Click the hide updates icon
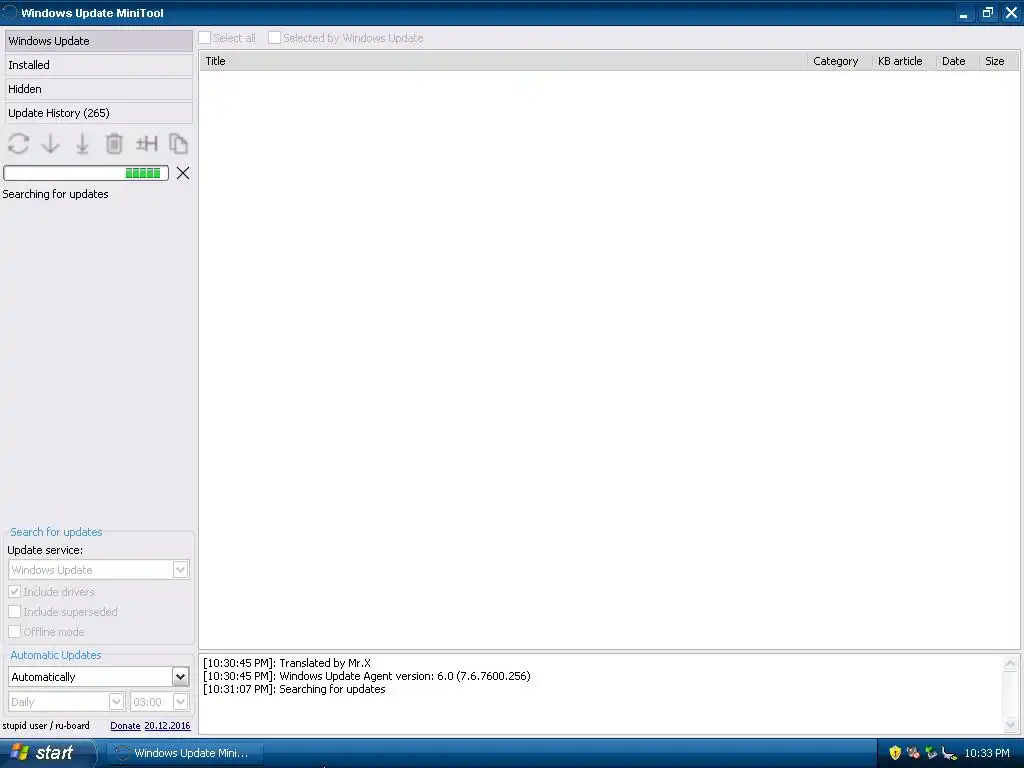Screen dimensions: 1024x768 (146, 144)
